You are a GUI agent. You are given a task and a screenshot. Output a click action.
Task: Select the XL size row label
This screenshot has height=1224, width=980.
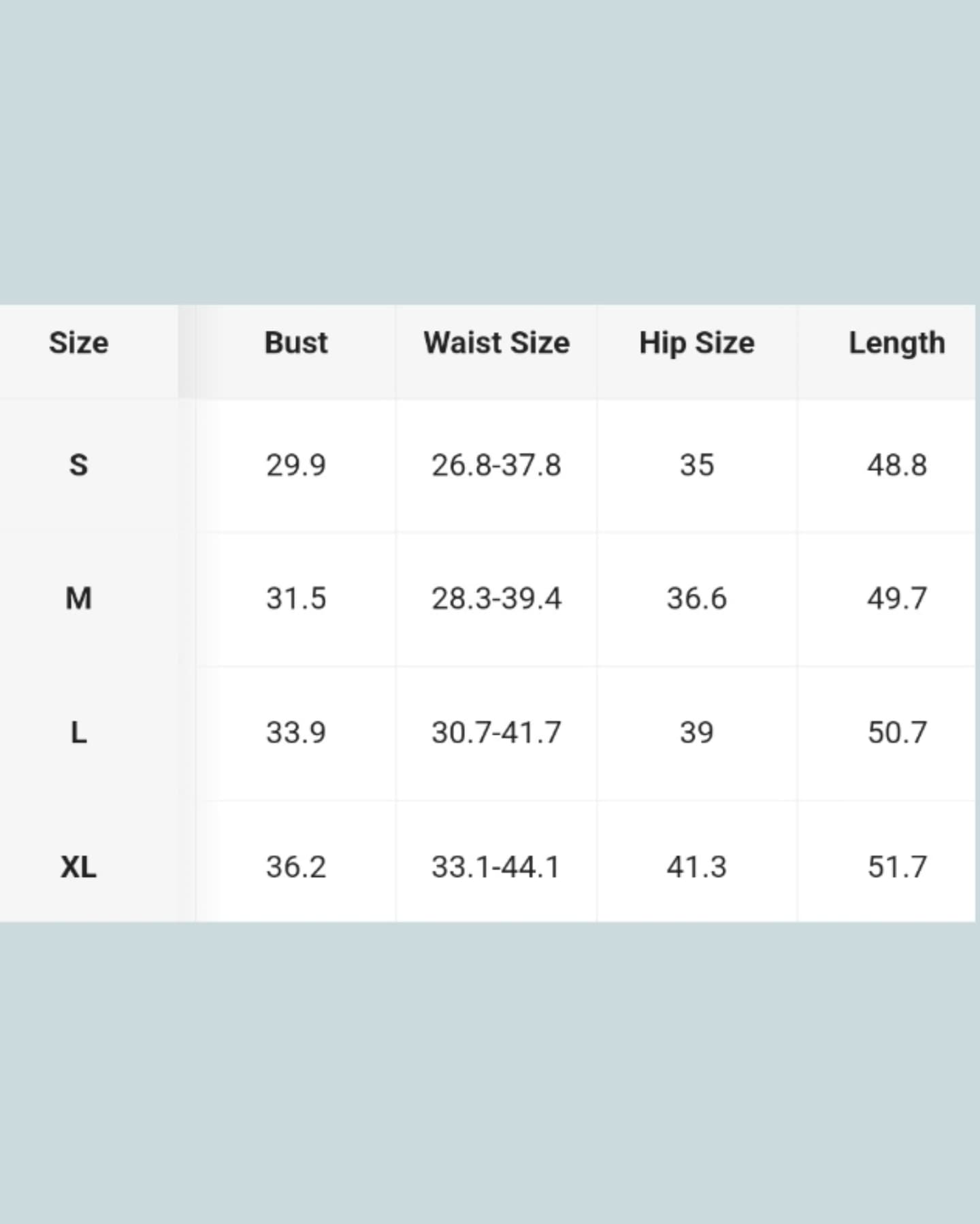point(78,867)
